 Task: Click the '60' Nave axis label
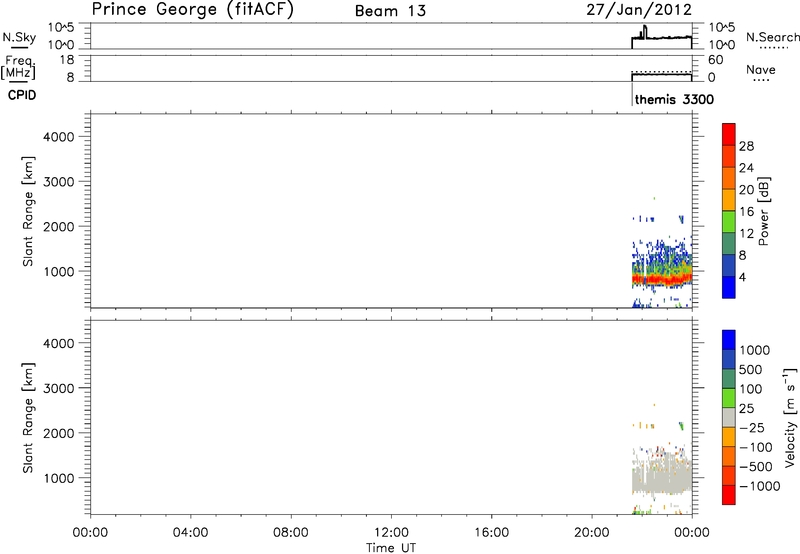click(x=715, y=60)
